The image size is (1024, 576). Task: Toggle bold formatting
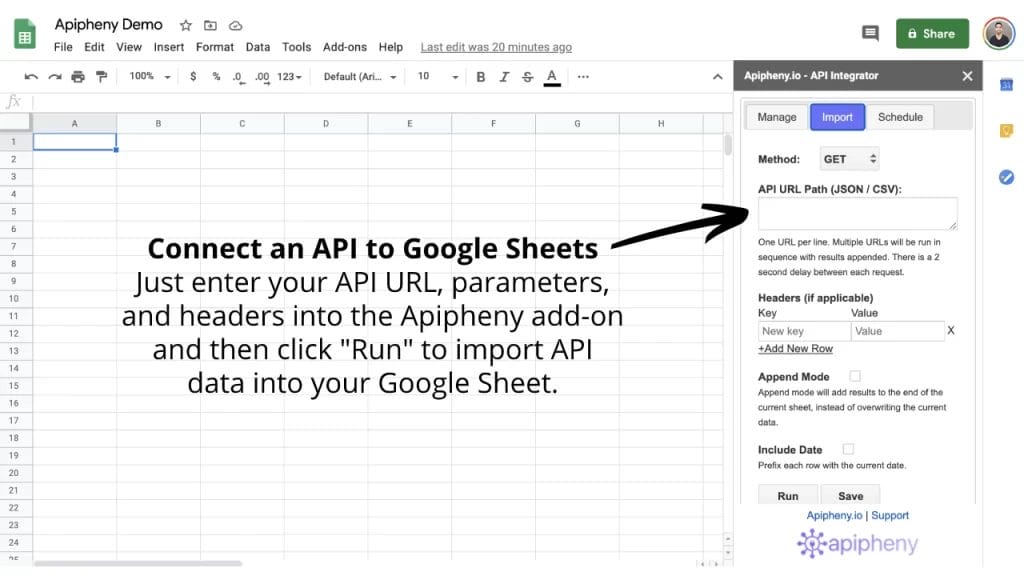(481, 76)
